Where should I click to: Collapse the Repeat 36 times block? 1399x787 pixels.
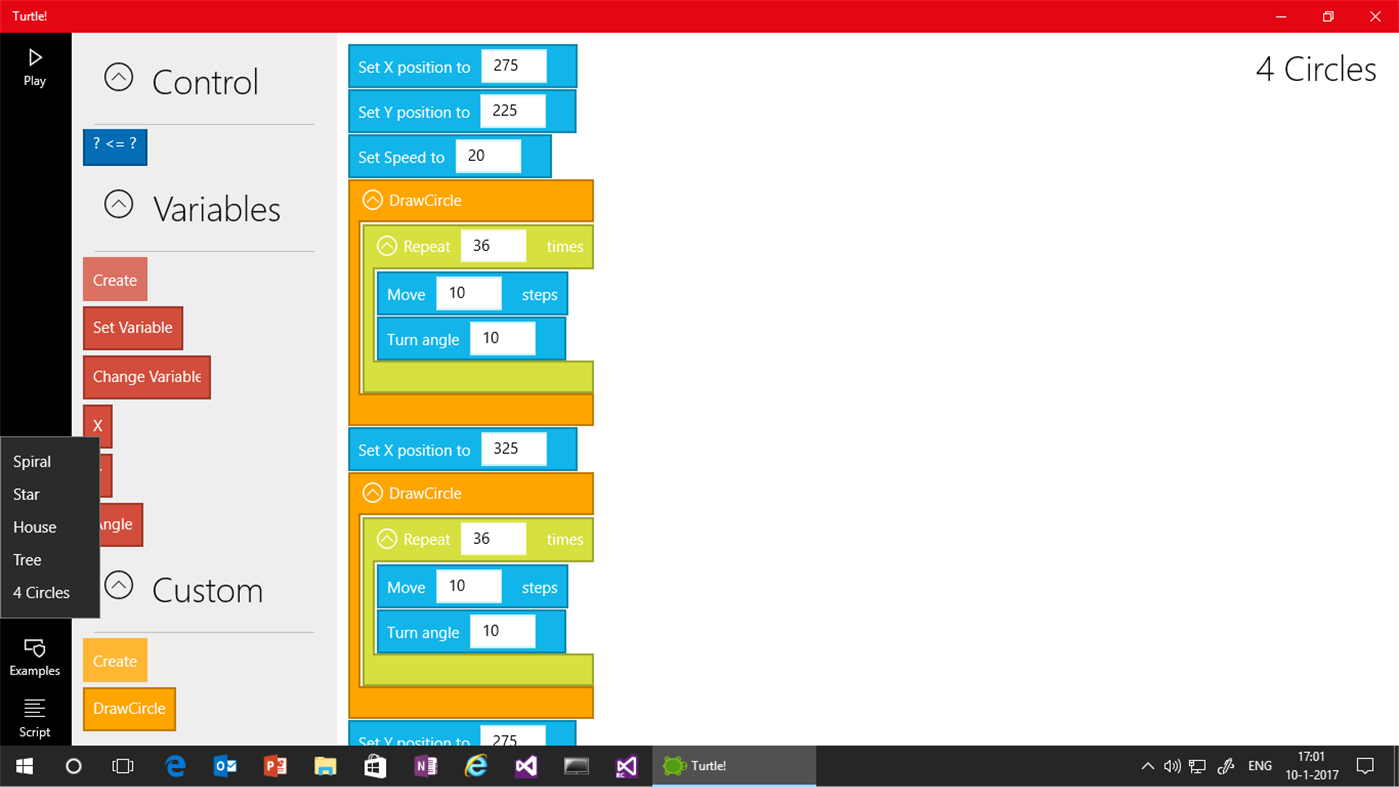tap(387, 245)
